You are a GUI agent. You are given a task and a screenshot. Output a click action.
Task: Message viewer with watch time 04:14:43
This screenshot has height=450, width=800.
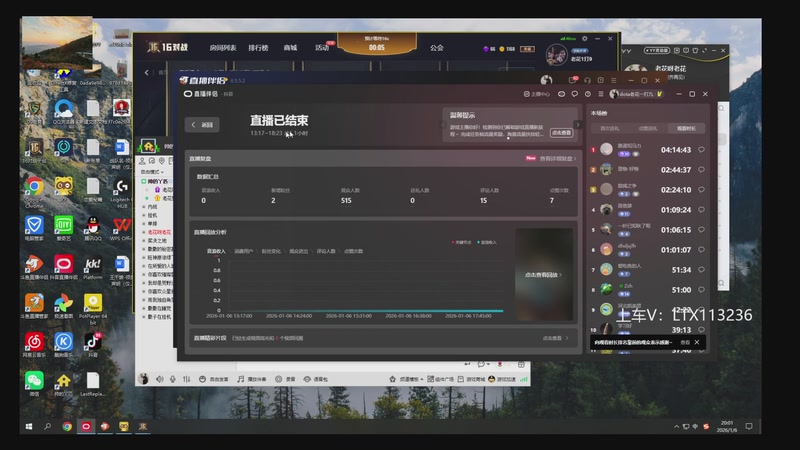pos(702,149)
